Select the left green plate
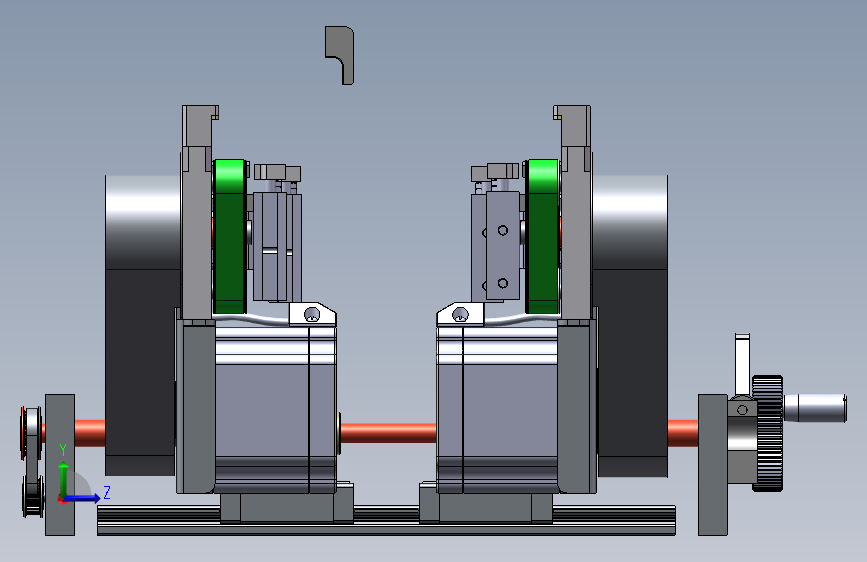Image resolution: width=867 pixels, height=562 pixels. click(x=229, y=237)
